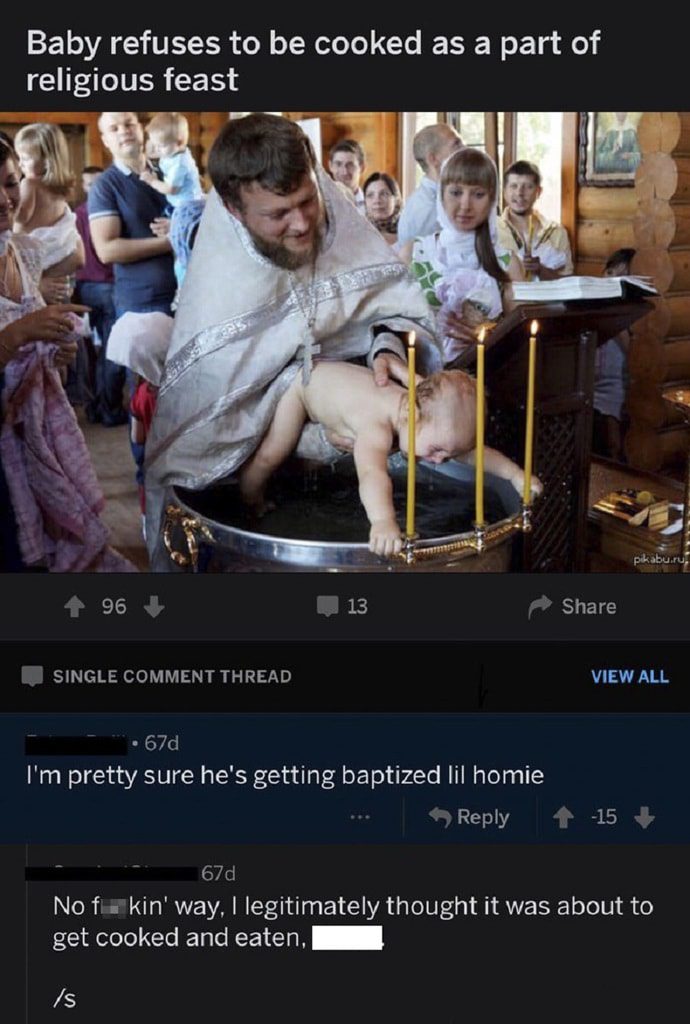Screen dimensions: 690x1024
Task: Open the baptism photo image
Action: click(345, 342)
